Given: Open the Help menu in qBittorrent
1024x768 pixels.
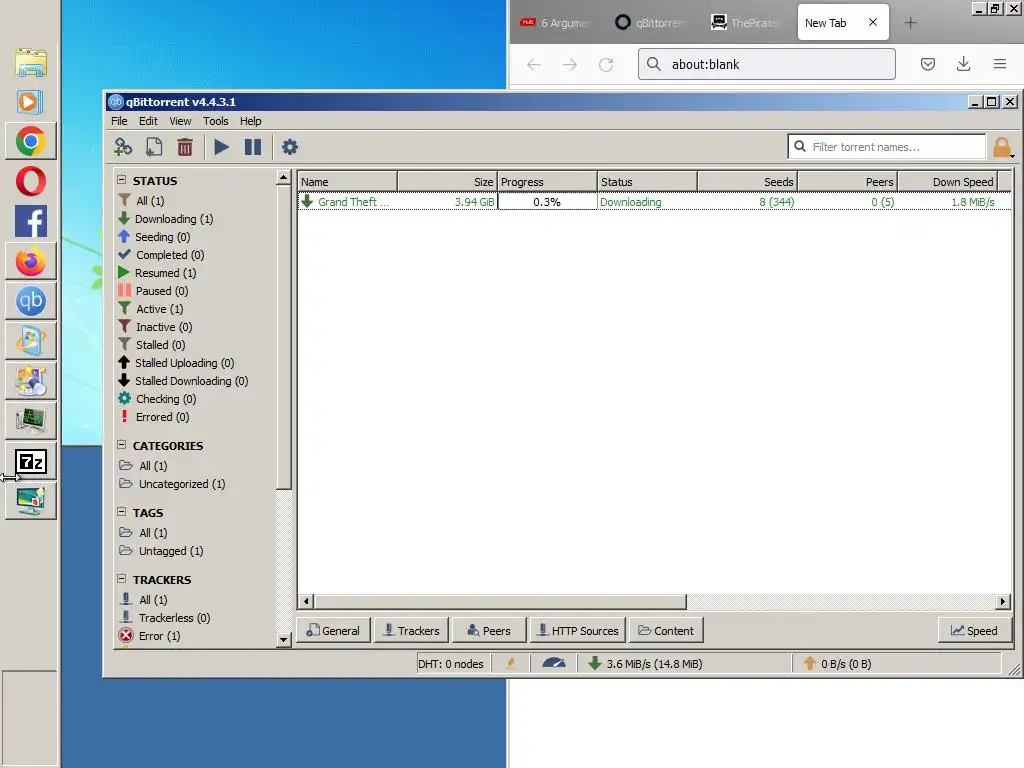Looking at the screenshot, I should (251, 121).
